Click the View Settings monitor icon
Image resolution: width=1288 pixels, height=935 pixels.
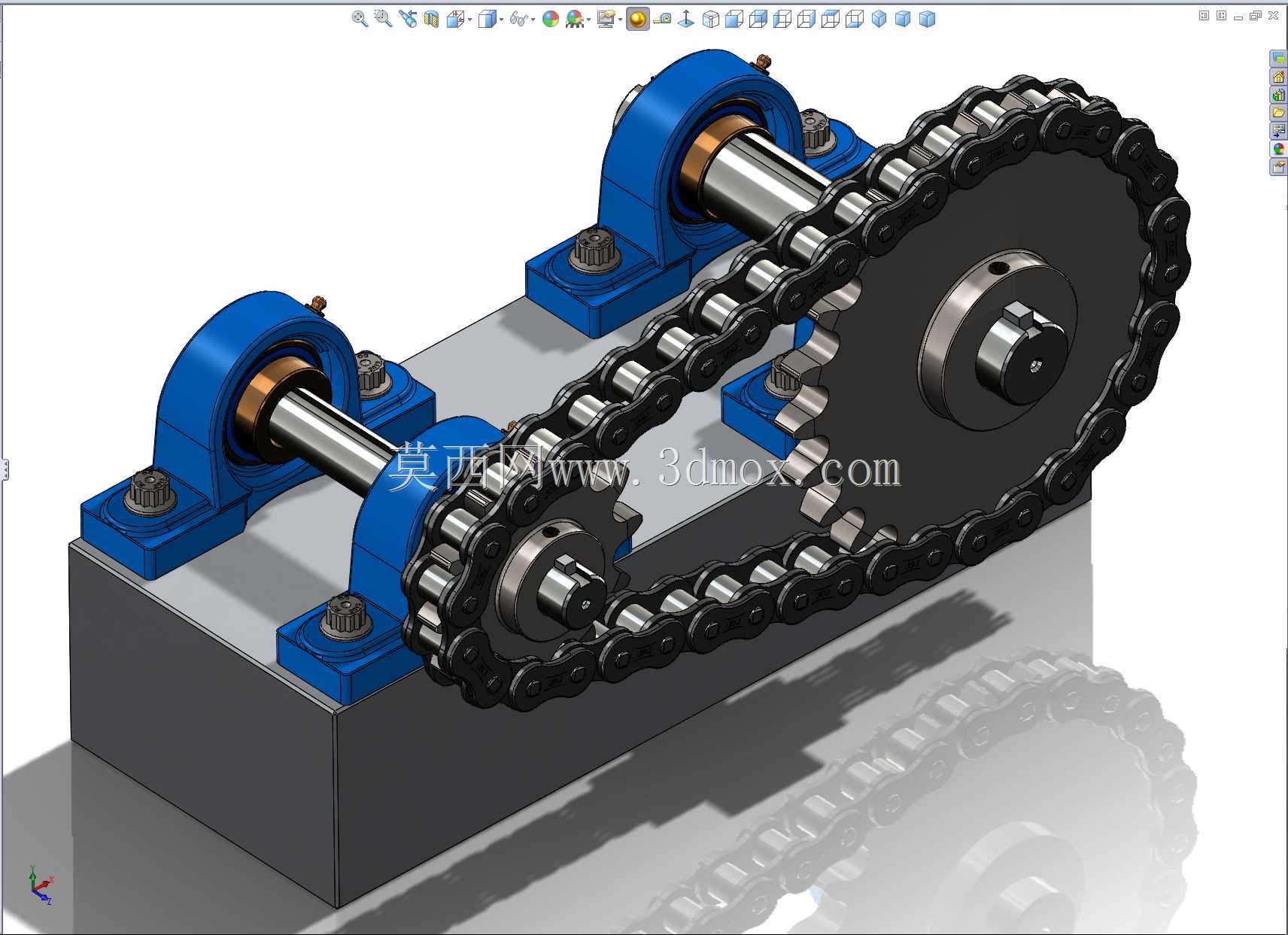606,19
